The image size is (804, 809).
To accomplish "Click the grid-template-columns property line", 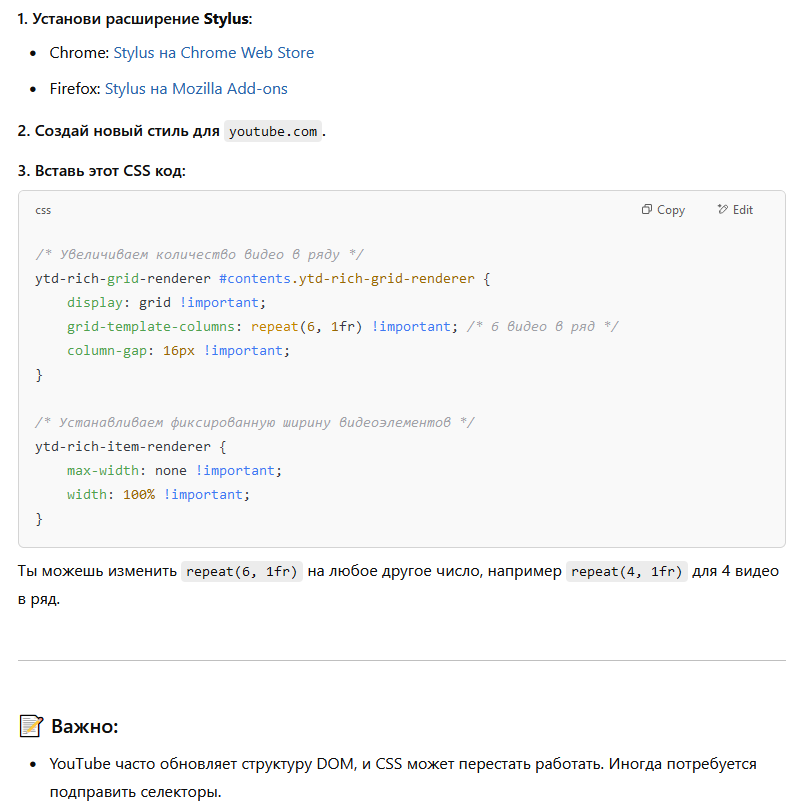I will [343, 327].
